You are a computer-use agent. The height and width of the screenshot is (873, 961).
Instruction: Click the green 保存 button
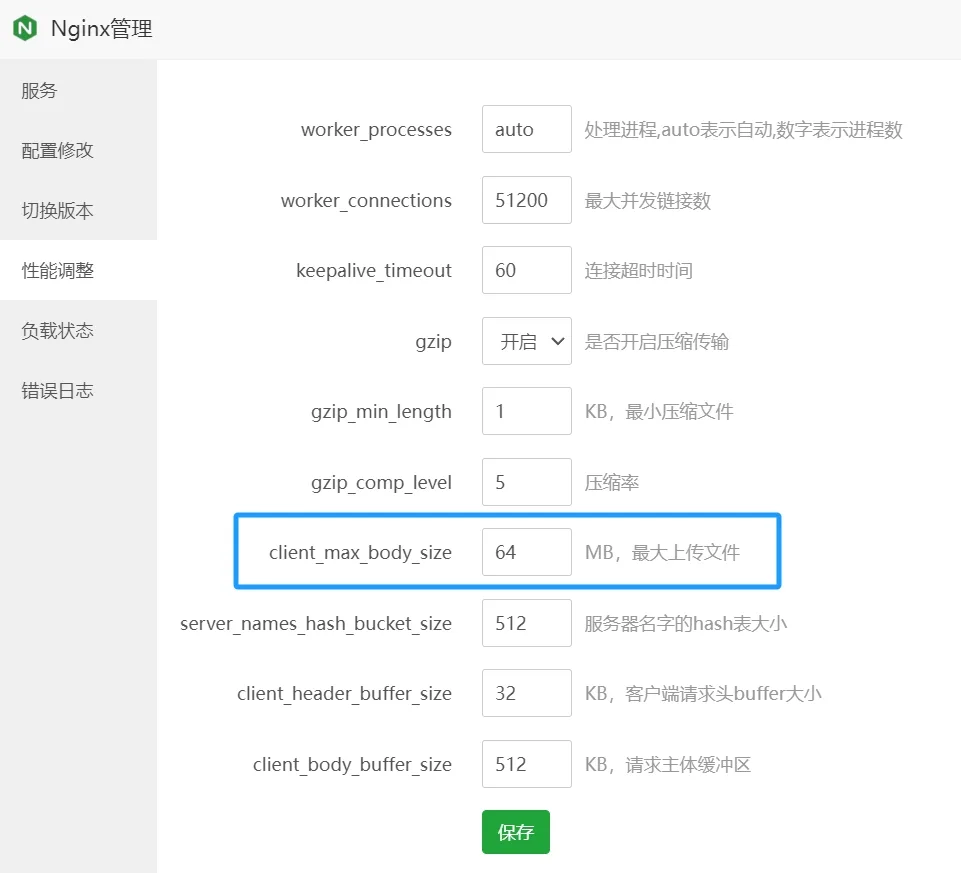[515, 832]
